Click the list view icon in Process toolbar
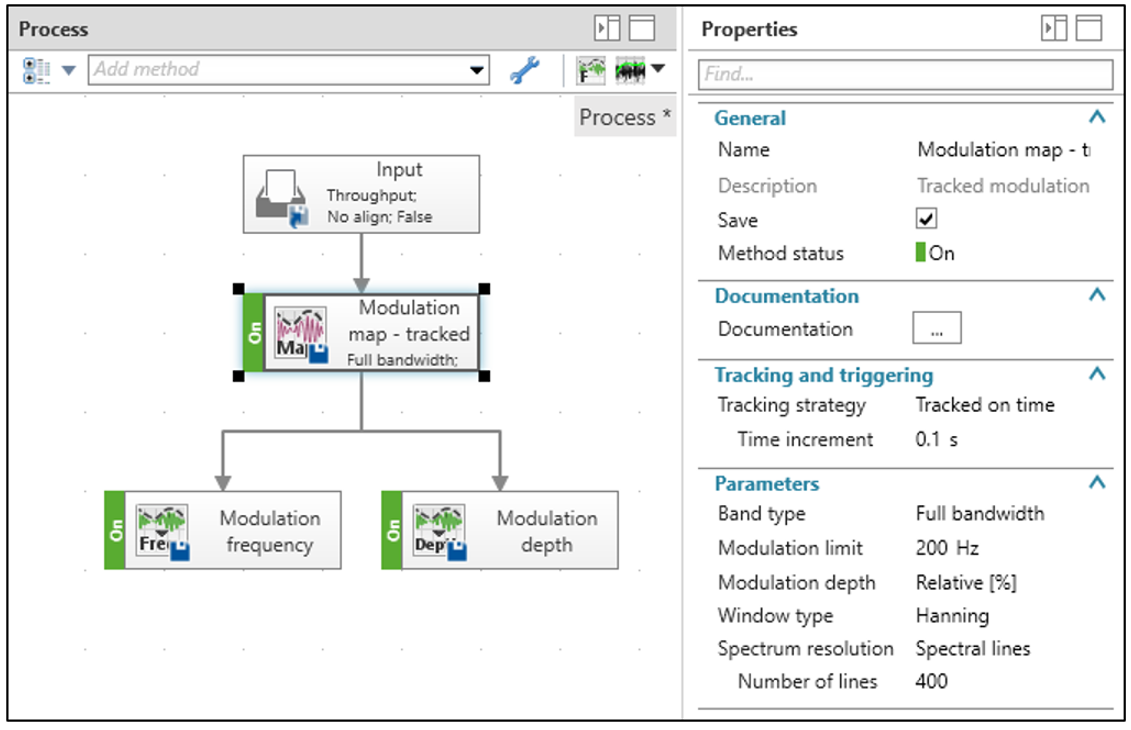1131x730 pixels. (36, 70)
